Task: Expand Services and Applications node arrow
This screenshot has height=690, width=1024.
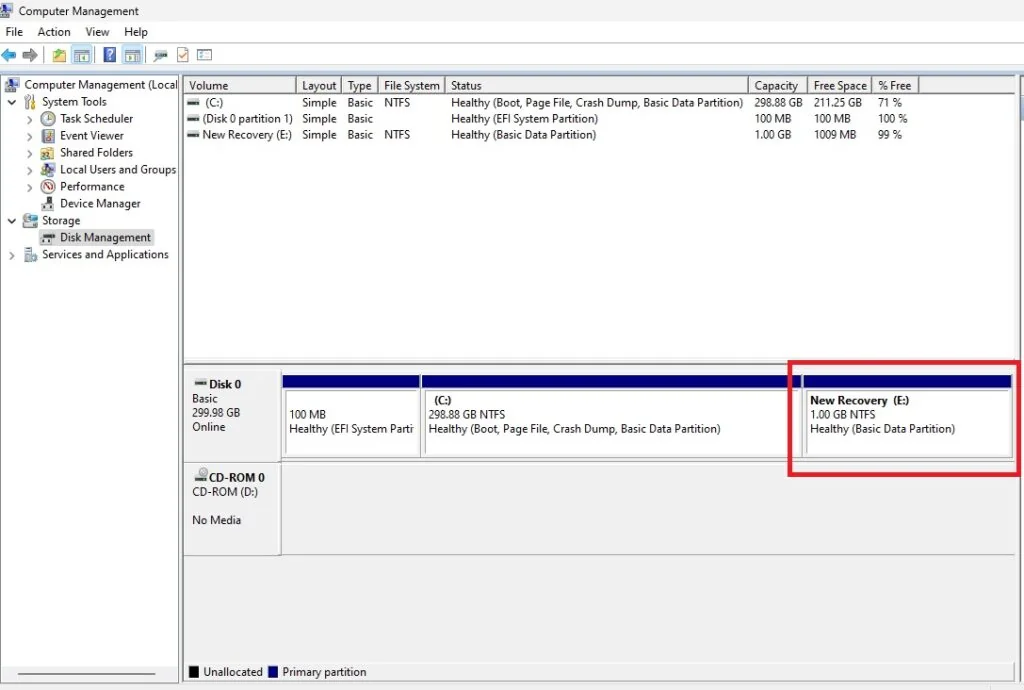Action: 12,256
